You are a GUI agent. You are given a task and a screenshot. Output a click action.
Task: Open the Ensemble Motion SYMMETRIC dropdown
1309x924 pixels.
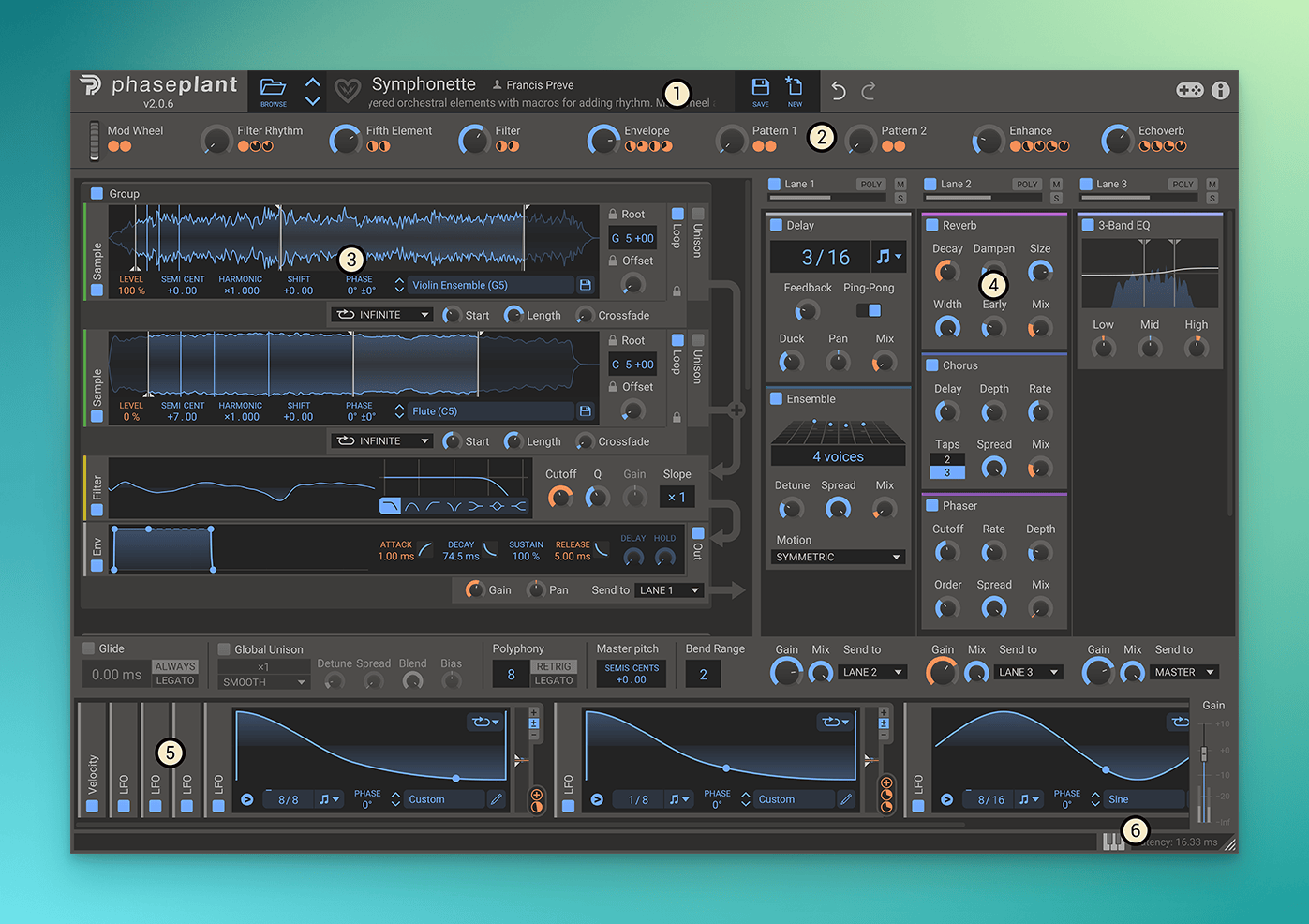(x=838, y=557)
